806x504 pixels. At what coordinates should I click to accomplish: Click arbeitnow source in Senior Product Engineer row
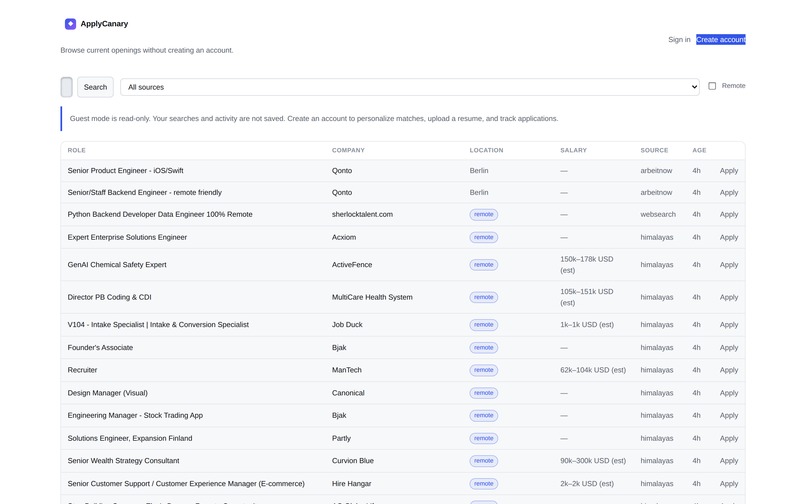tap(656, 171)
